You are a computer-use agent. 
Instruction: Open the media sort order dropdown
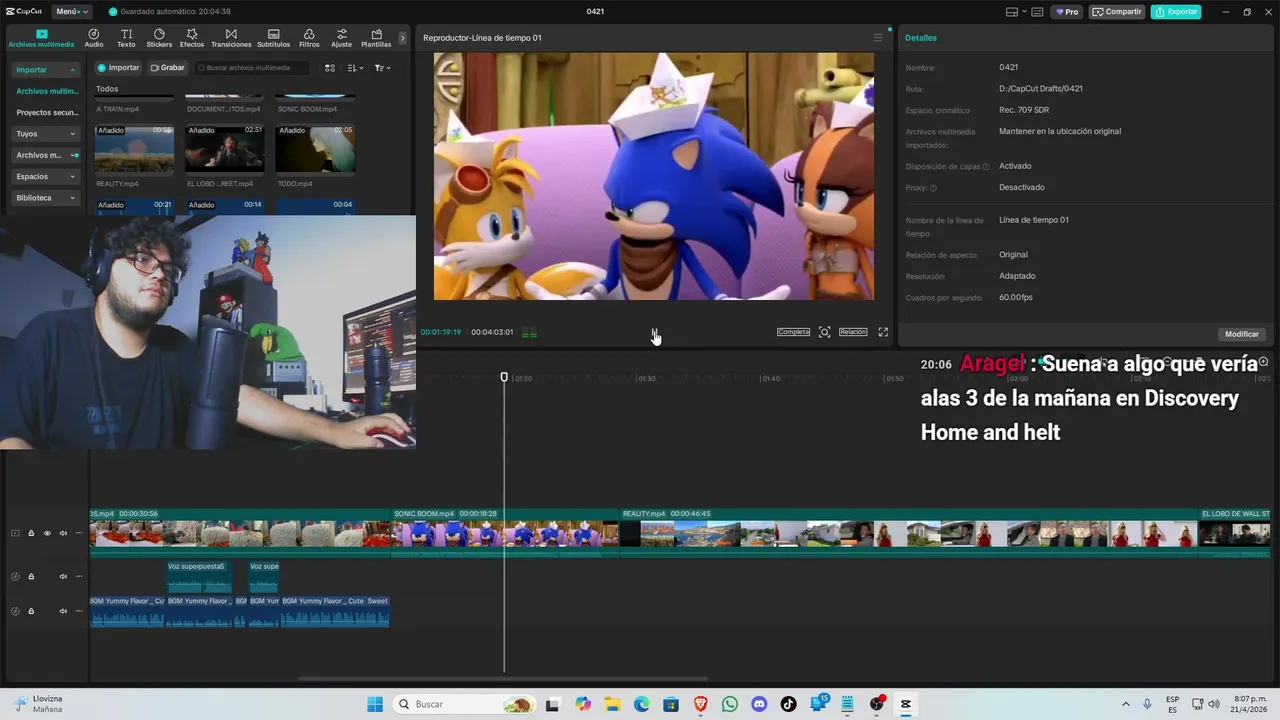coord(356,68)
